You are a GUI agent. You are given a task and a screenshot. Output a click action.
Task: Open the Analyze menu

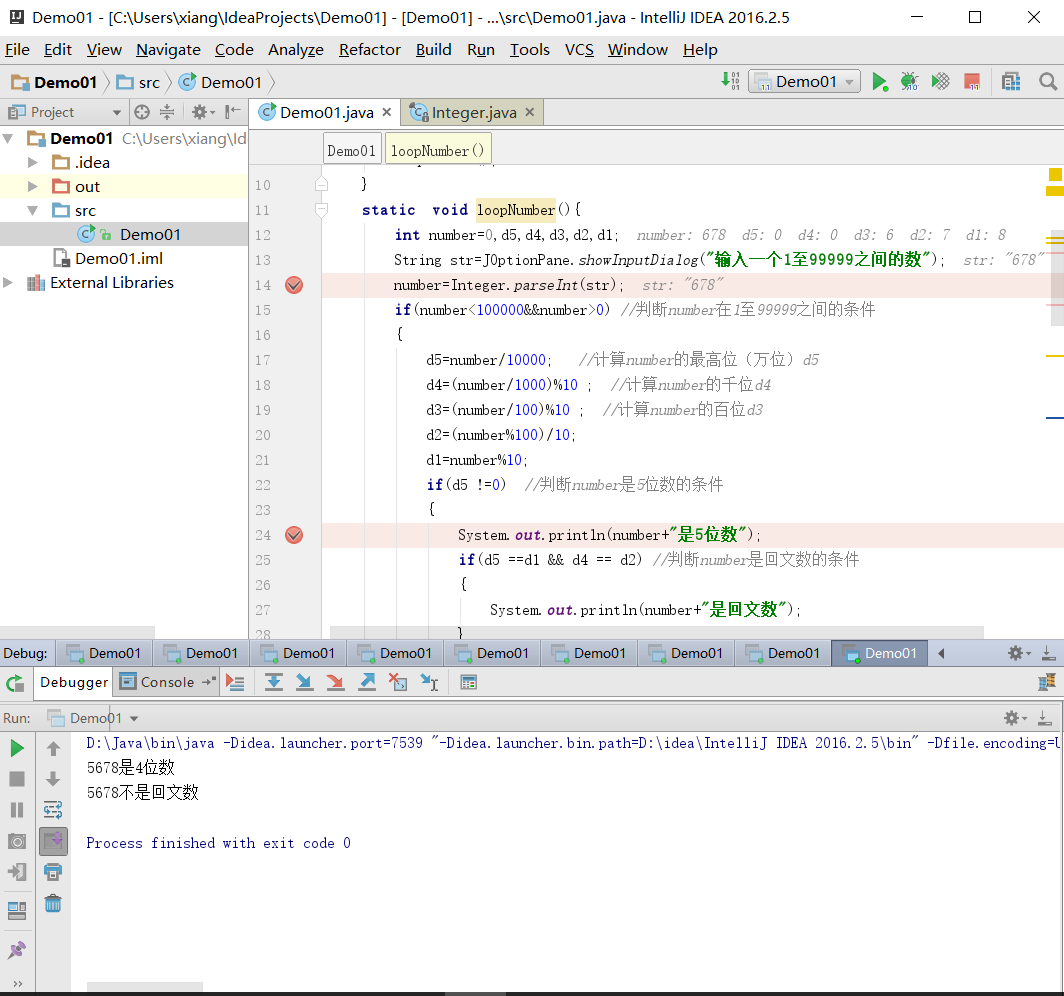295,50
